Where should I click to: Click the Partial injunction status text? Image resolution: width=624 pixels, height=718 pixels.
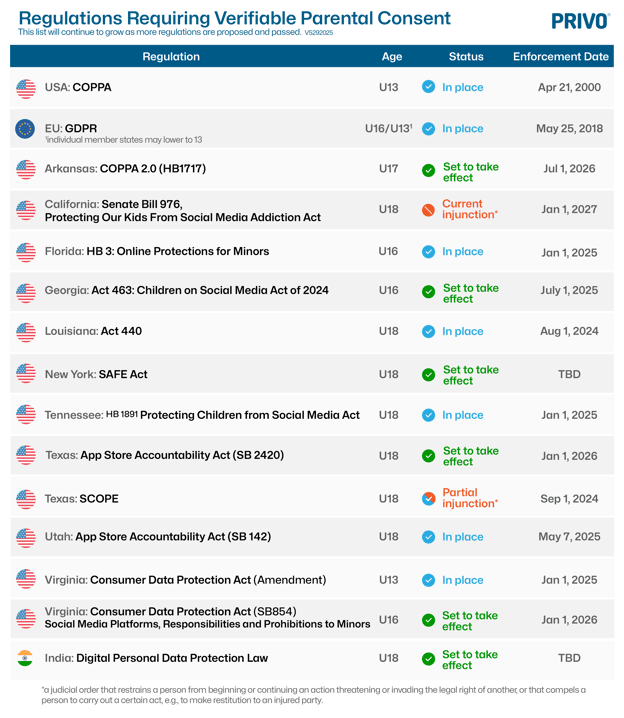point(470,498)
